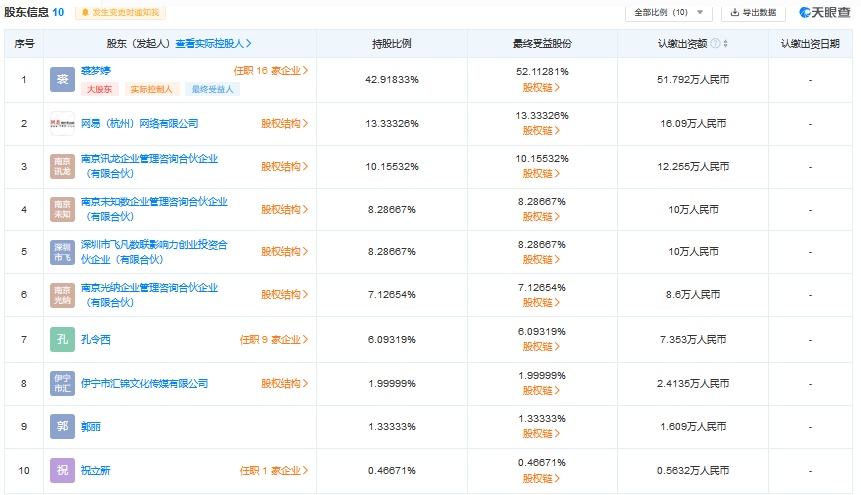Click the 实际控制人 tag
The height and width of the screenshot is (495, 861).
click(152, 89)
